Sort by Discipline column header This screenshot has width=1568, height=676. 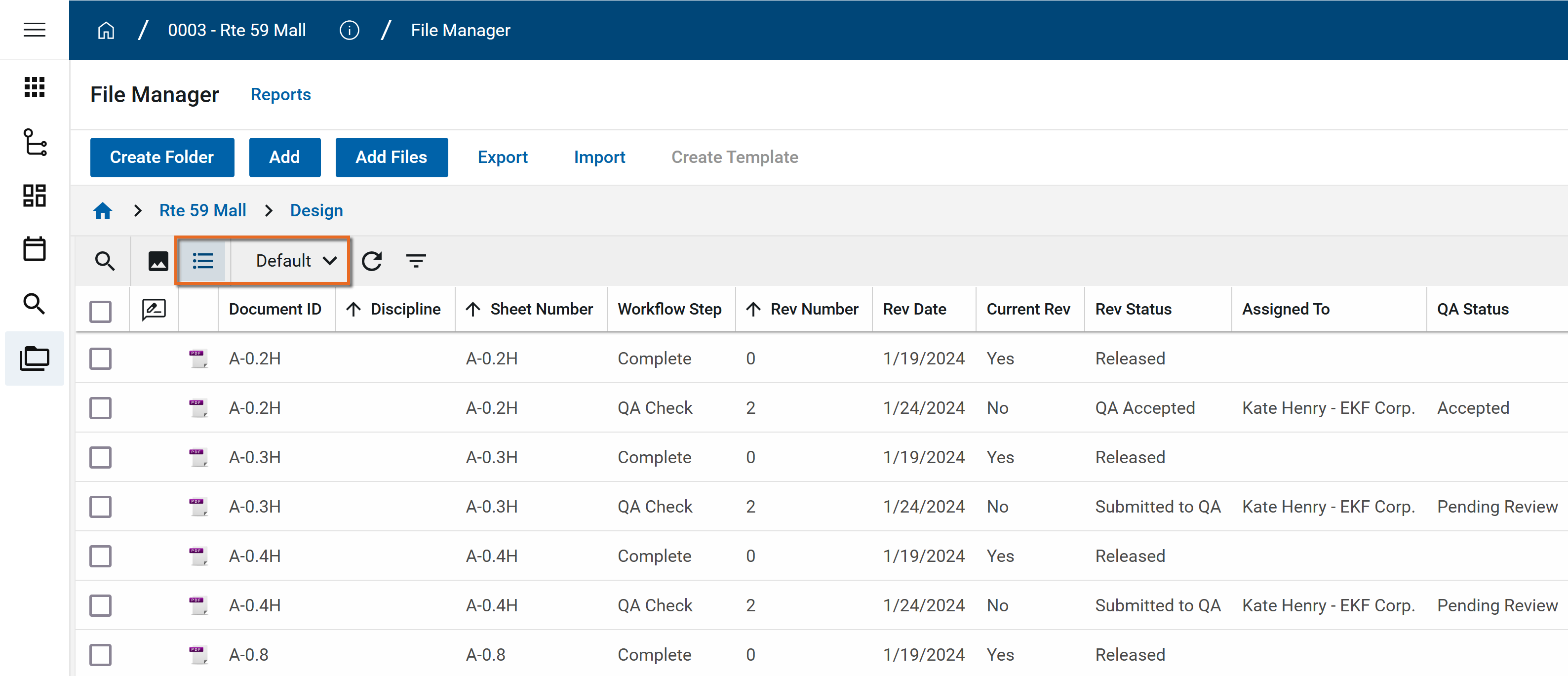coord(405,310)
